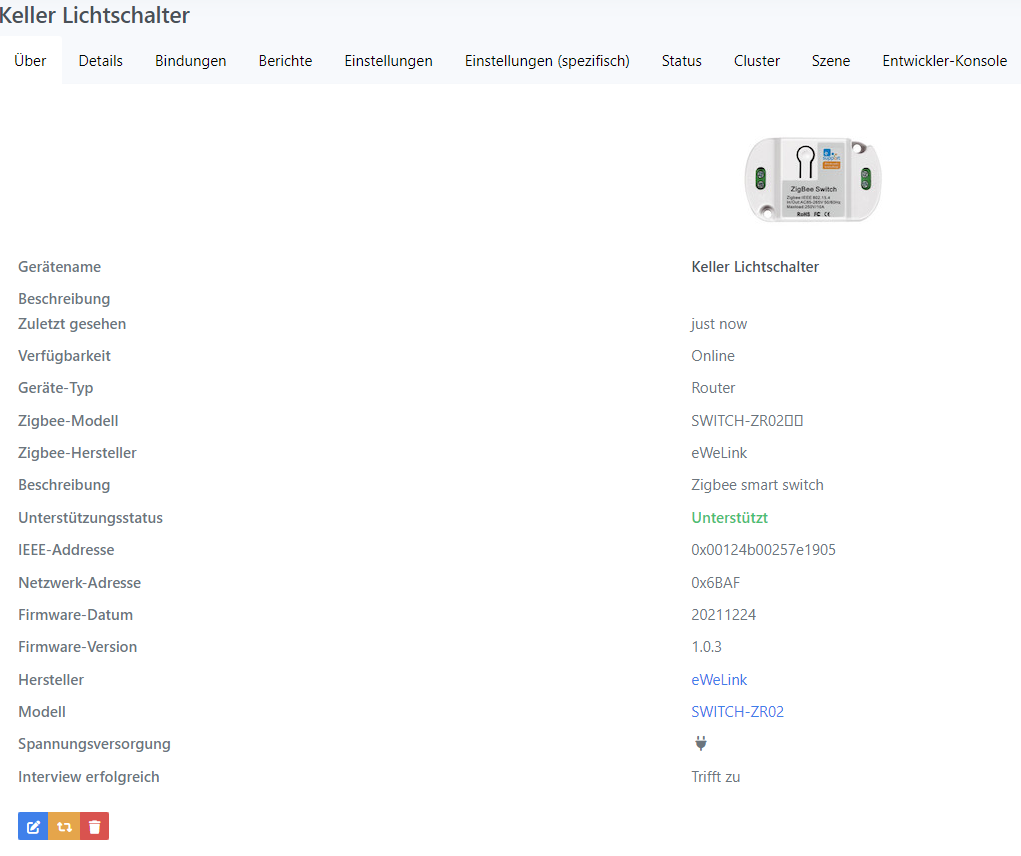Show the Status tab

(681, 61)
